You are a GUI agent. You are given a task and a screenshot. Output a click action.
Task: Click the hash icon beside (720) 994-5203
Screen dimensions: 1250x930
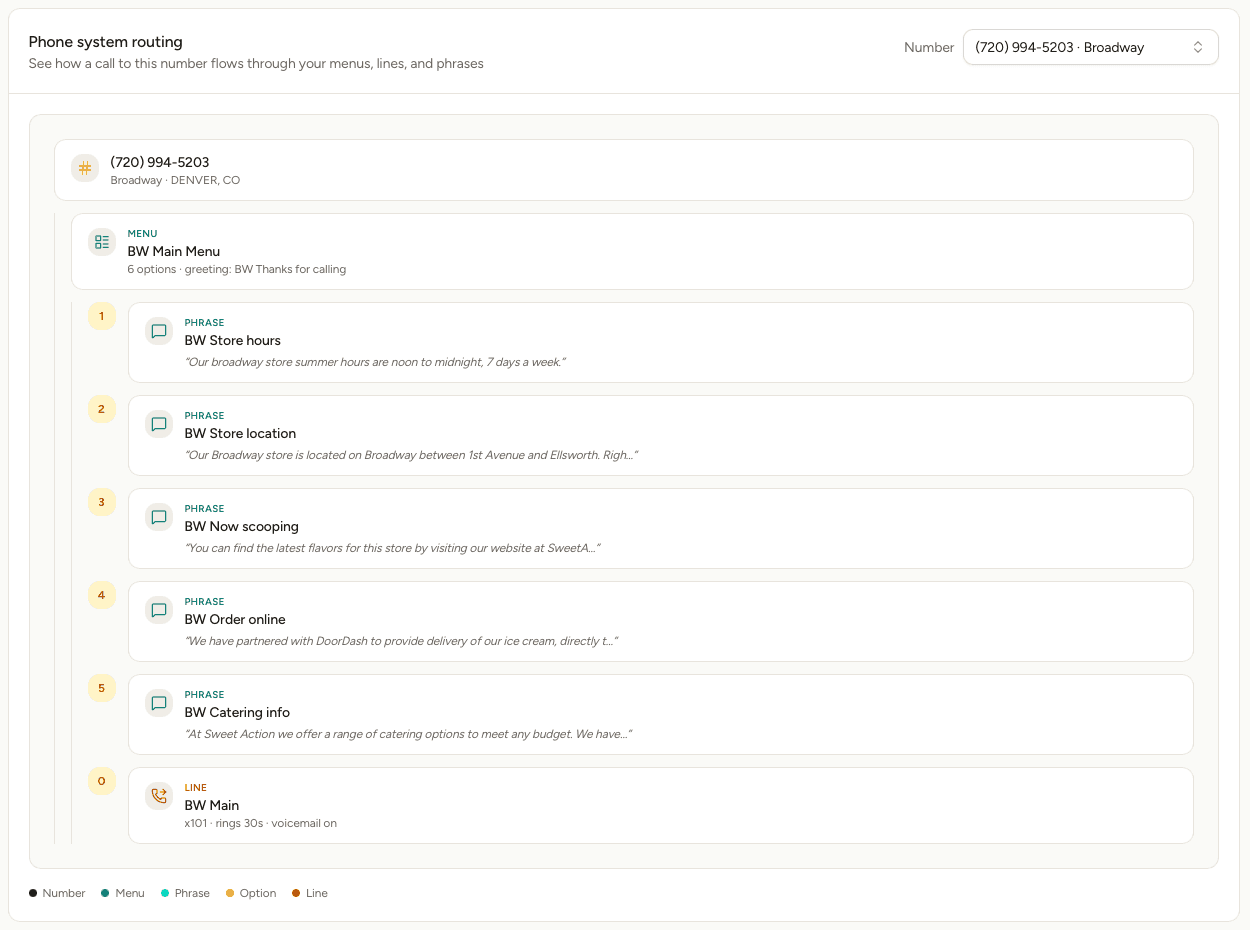tap(85, 168)
